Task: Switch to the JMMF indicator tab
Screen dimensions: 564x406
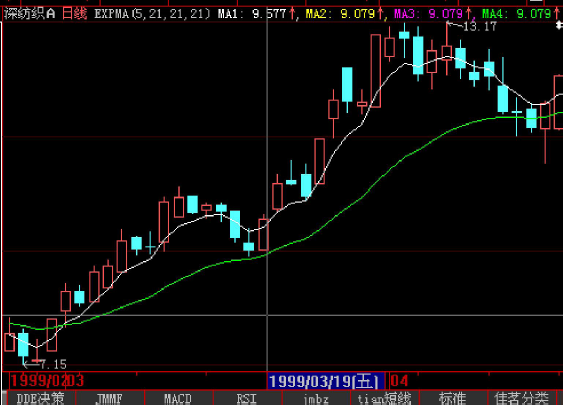Action: tap(109, 398)
